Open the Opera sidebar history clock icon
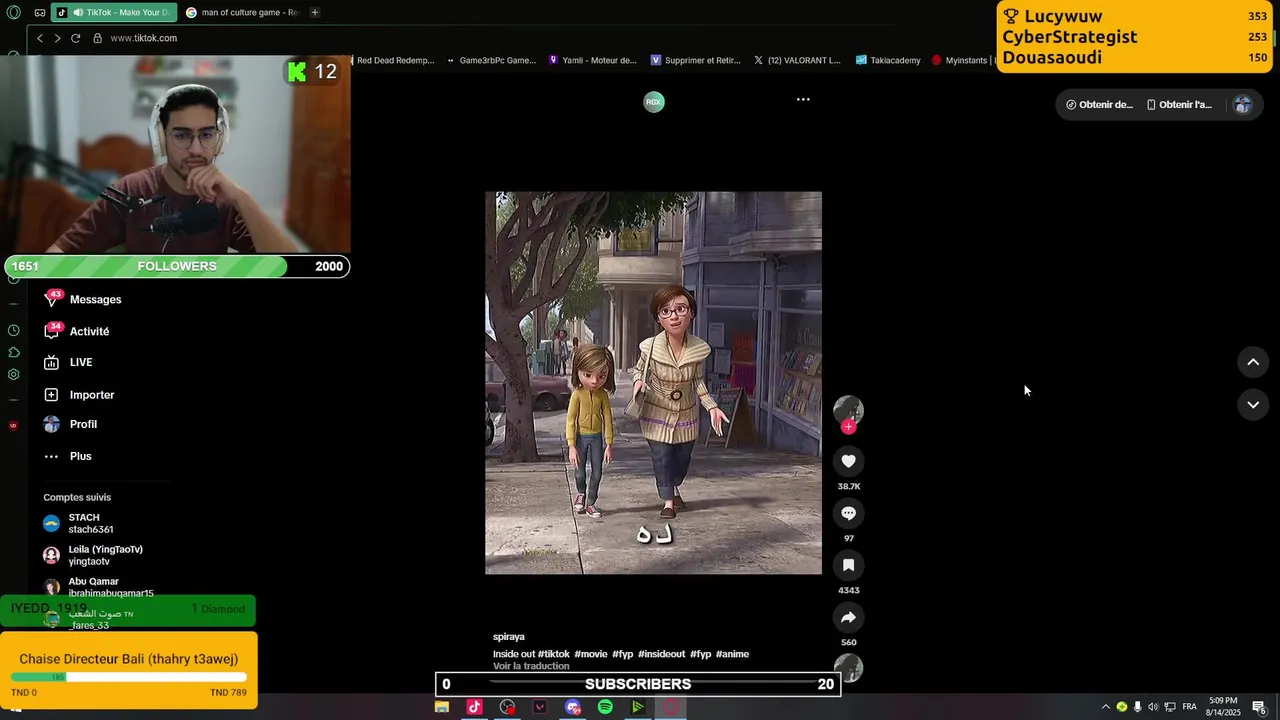This screenshot has height=720, width=1280. pos(13,330)
